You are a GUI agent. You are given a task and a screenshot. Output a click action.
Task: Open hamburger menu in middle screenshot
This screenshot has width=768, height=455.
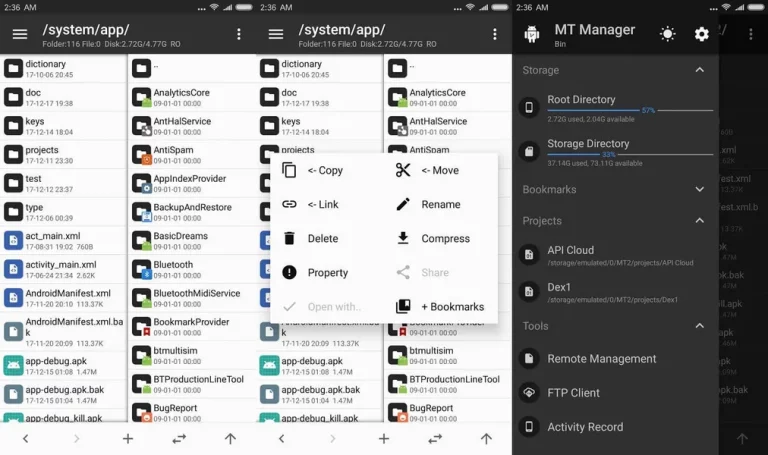(276, 34)
